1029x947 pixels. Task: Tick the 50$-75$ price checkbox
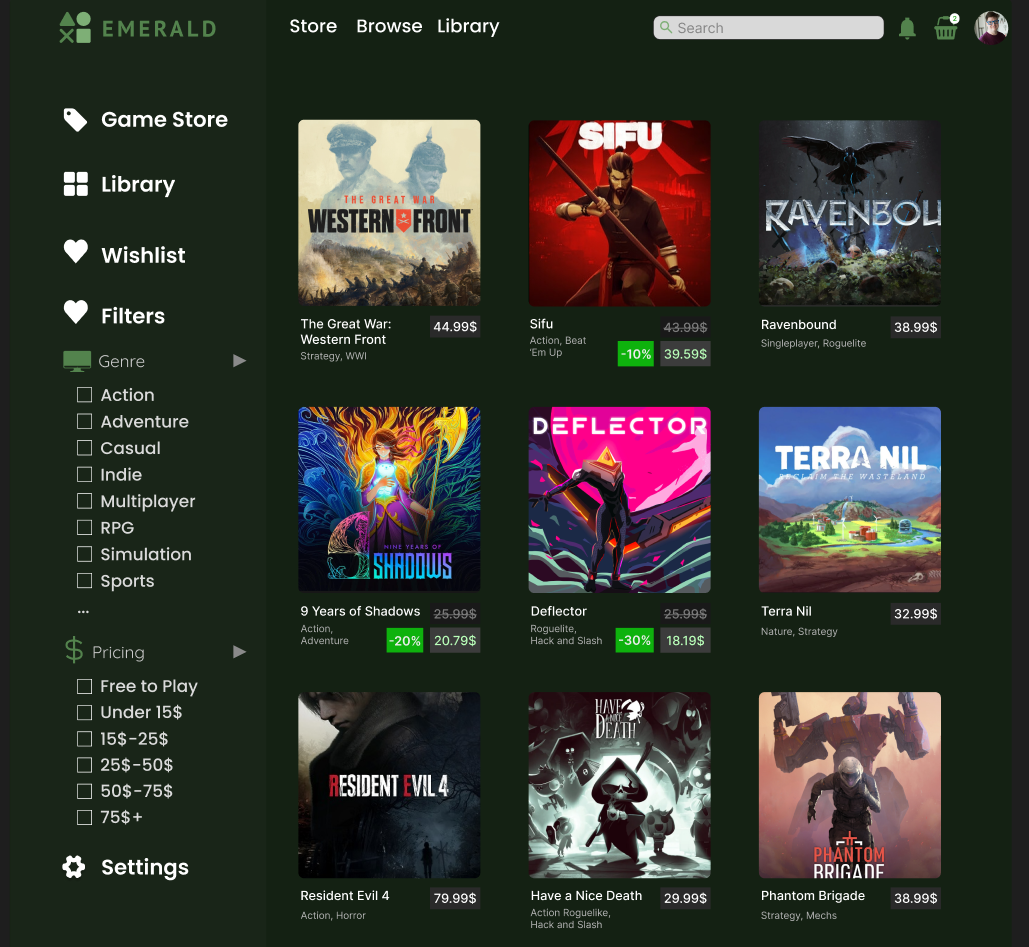click(x=84, y=791)
